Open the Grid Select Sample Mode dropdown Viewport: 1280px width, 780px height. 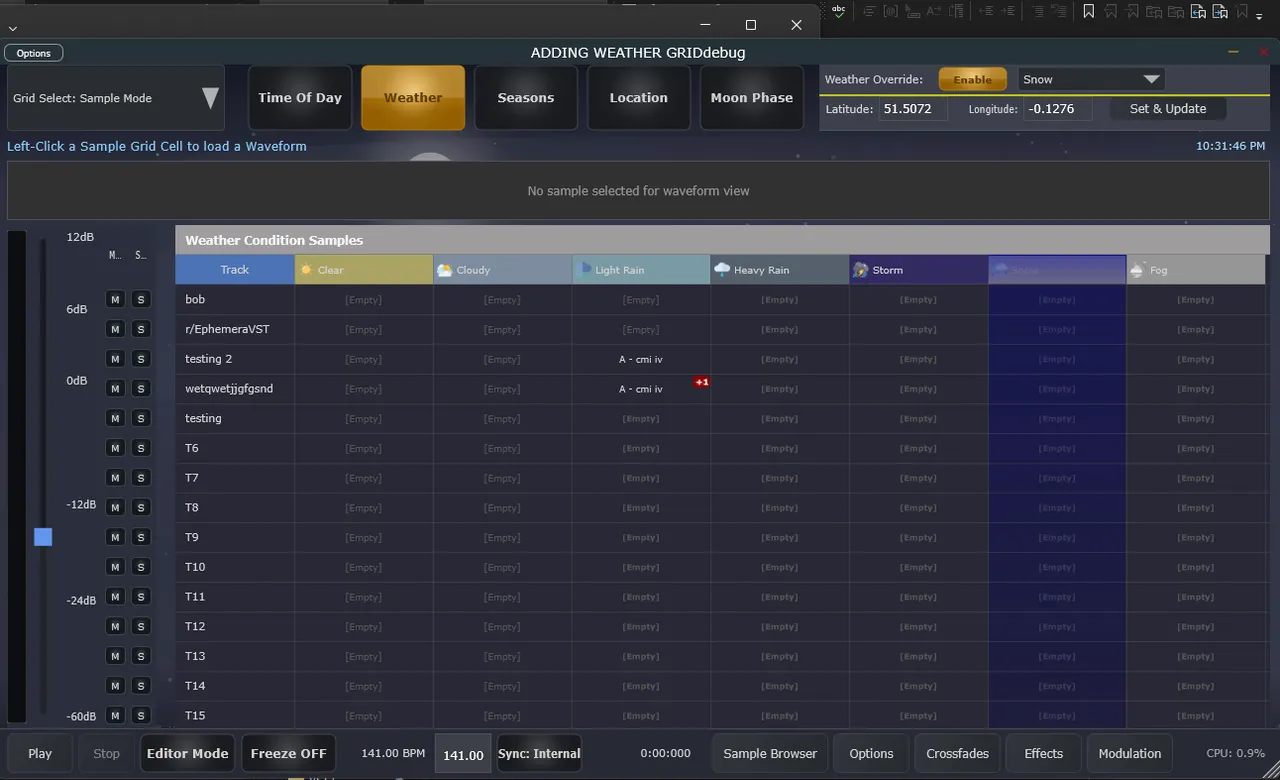[210, 98]
